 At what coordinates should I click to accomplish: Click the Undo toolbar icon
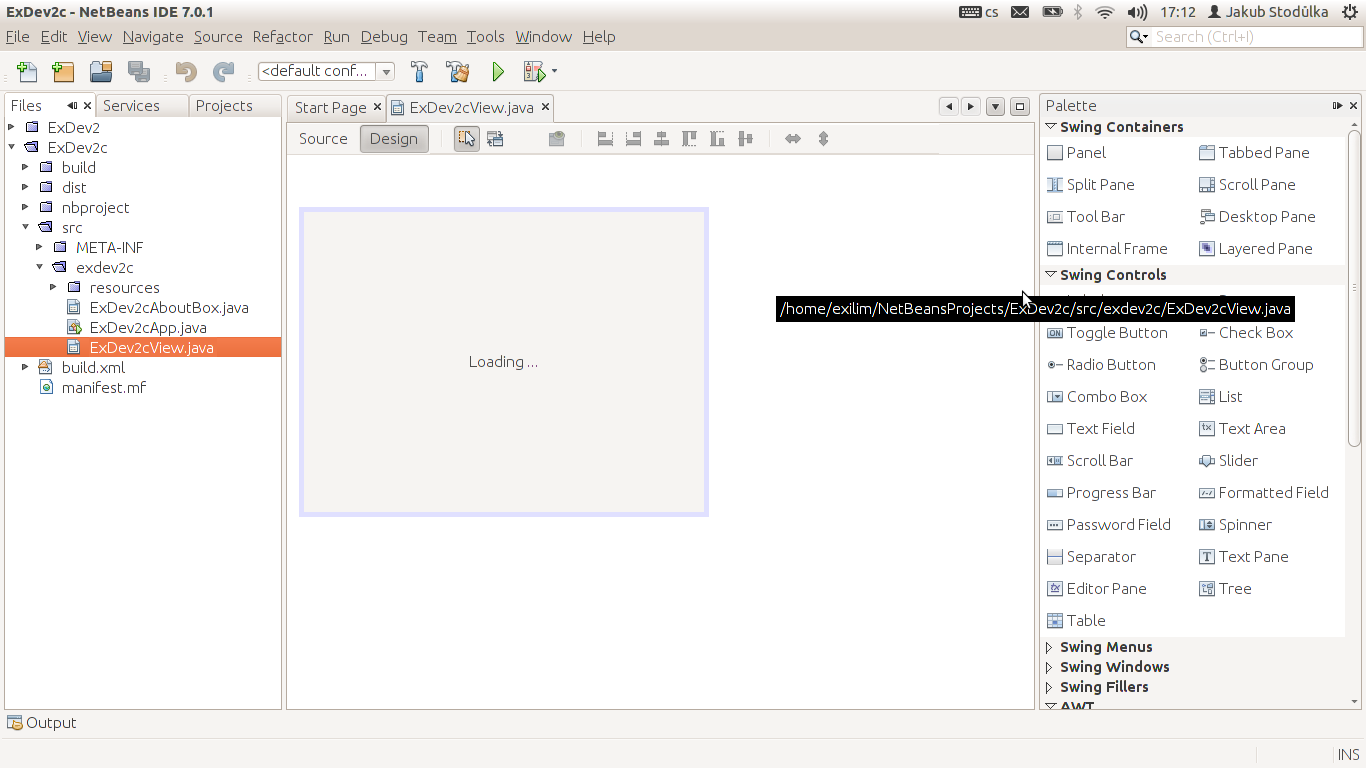point(186,72)
